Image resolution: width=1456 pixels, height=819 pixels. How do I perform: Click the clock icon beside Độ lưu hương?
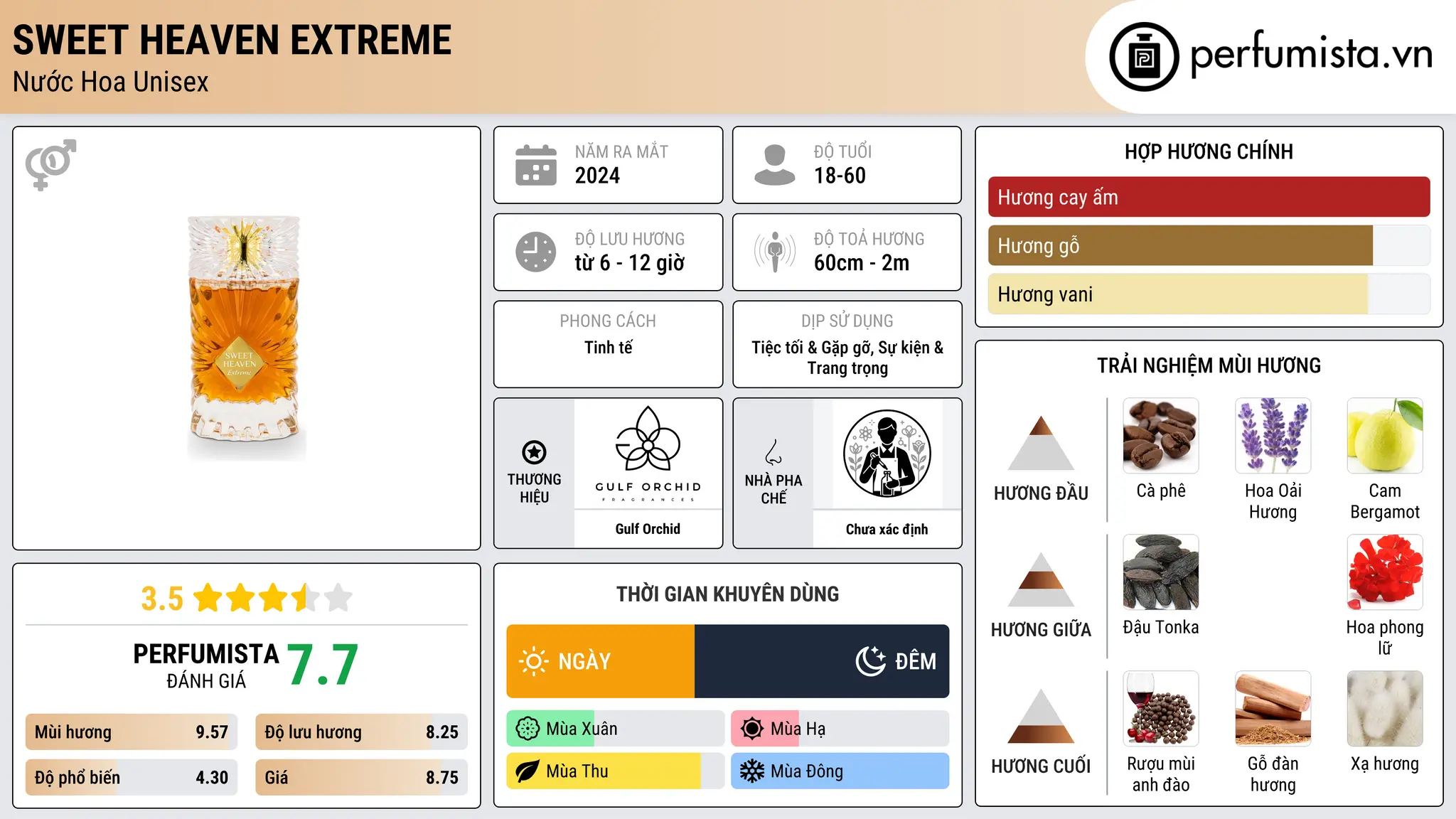[536, 252]
